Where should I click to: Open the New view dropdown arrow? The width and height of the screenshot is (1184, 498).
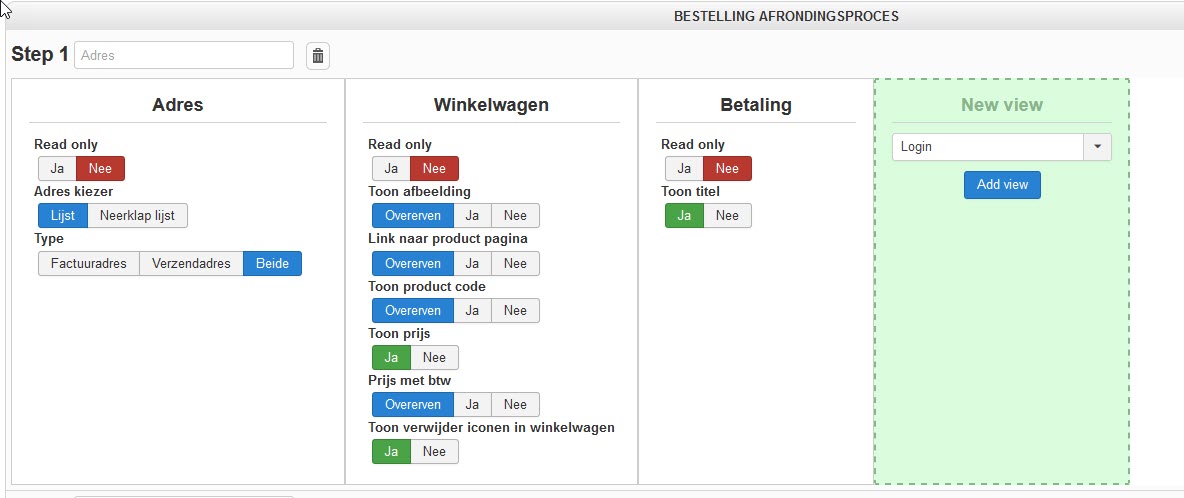pos(1097,147)
